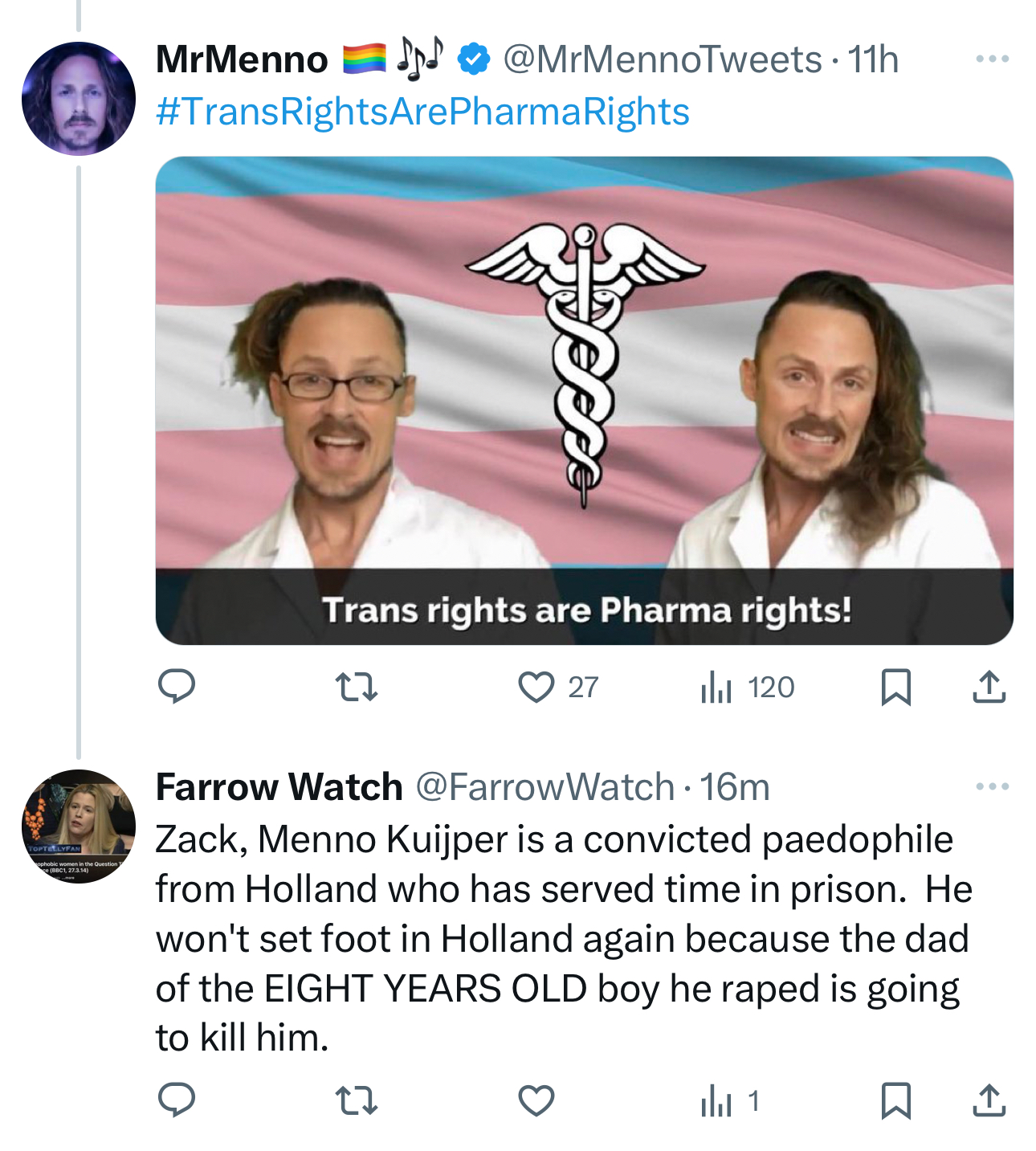The width and height of the screenshot is (1036, 1151).
Task: Retweet the MrMenno post
Action: [x=356, y=688]
